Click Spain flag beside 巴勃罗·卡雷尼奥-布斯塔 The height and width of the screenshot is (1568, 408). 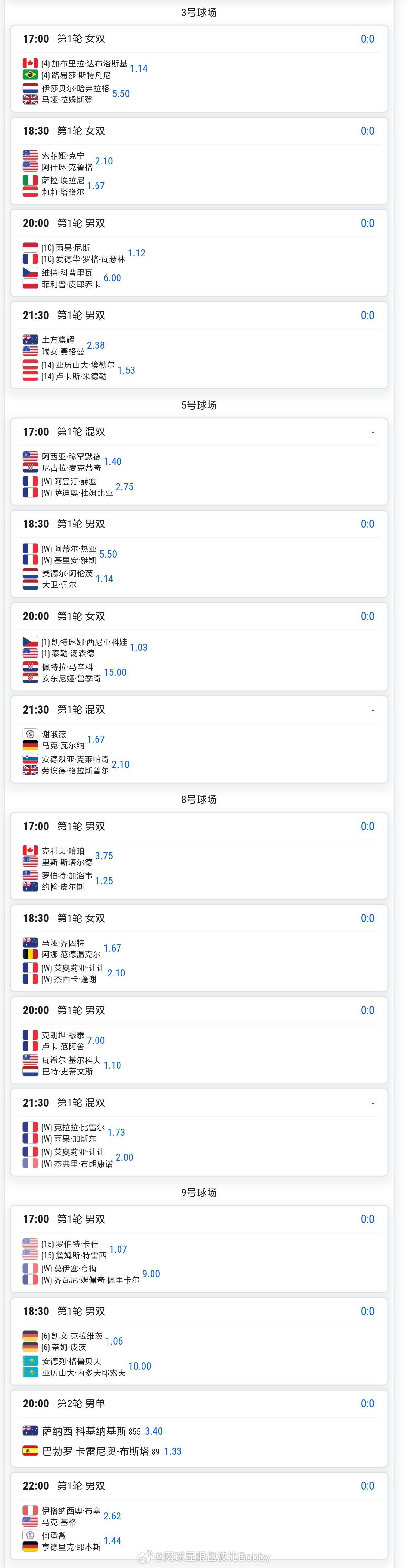click(30, 1450)
